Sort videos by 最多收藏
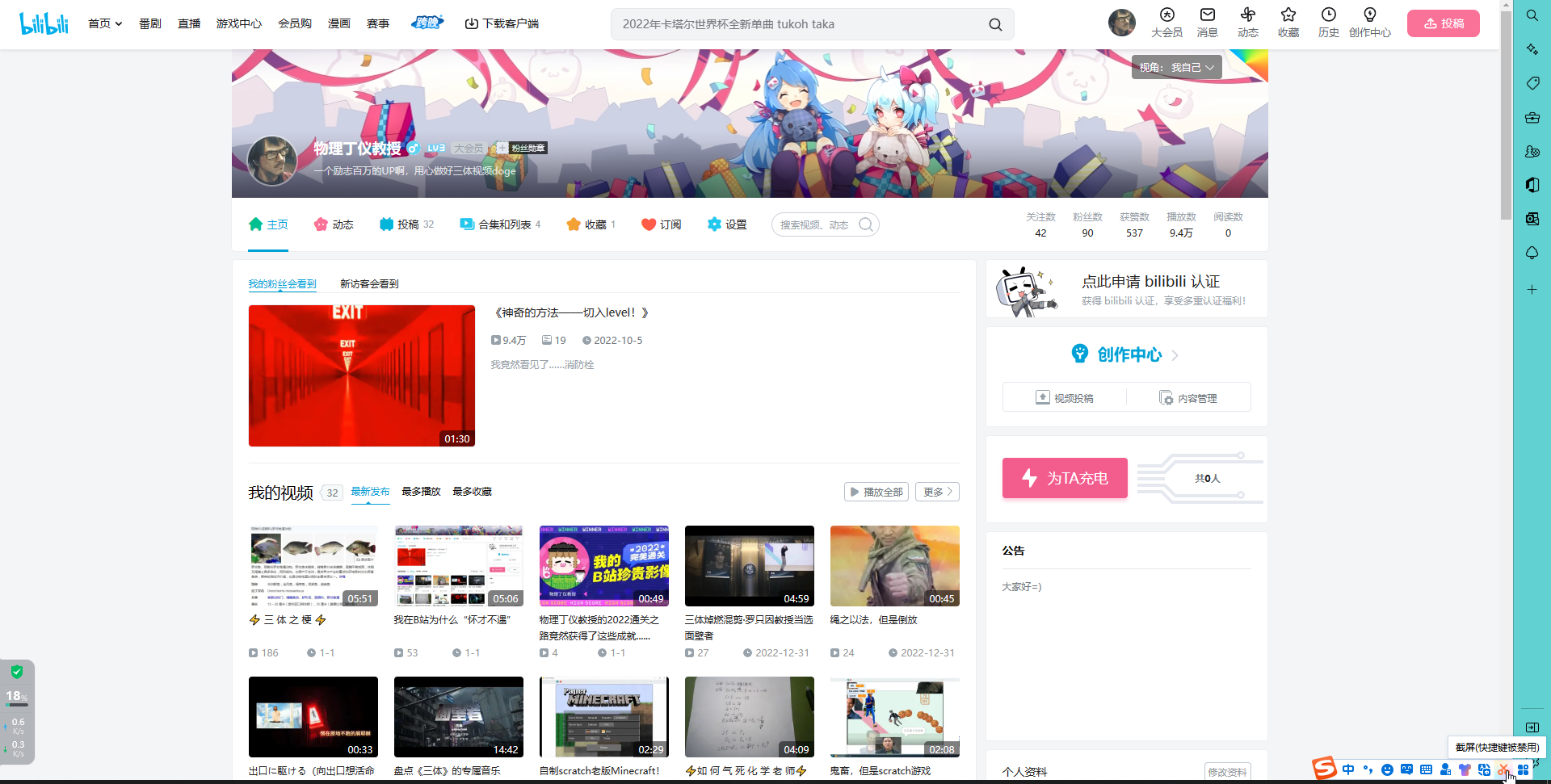This screenshot has height=784, width=1551. pos(472,492)
